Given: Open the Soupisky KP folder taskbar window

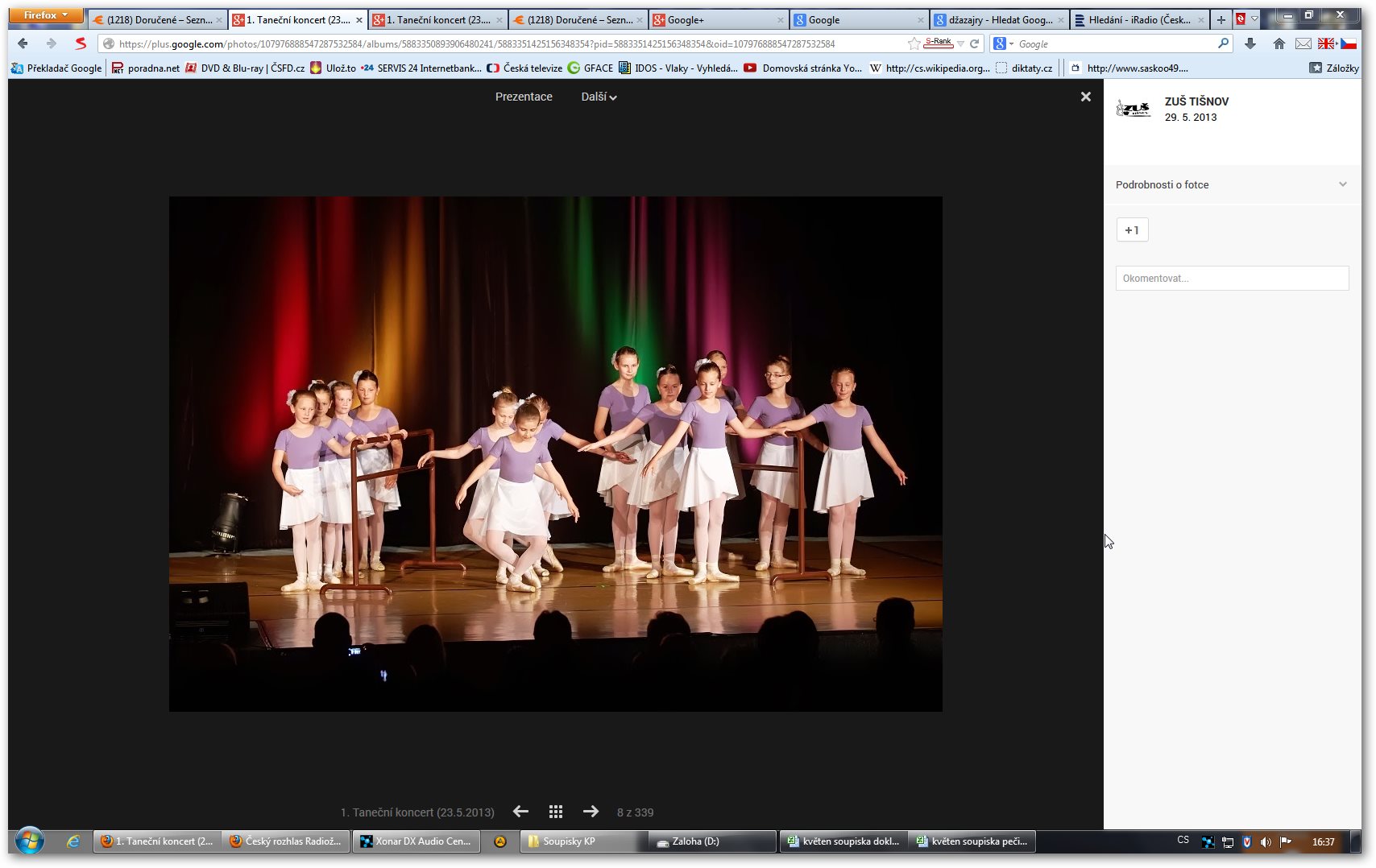Looking at the screenshot, I should point(584,841).
